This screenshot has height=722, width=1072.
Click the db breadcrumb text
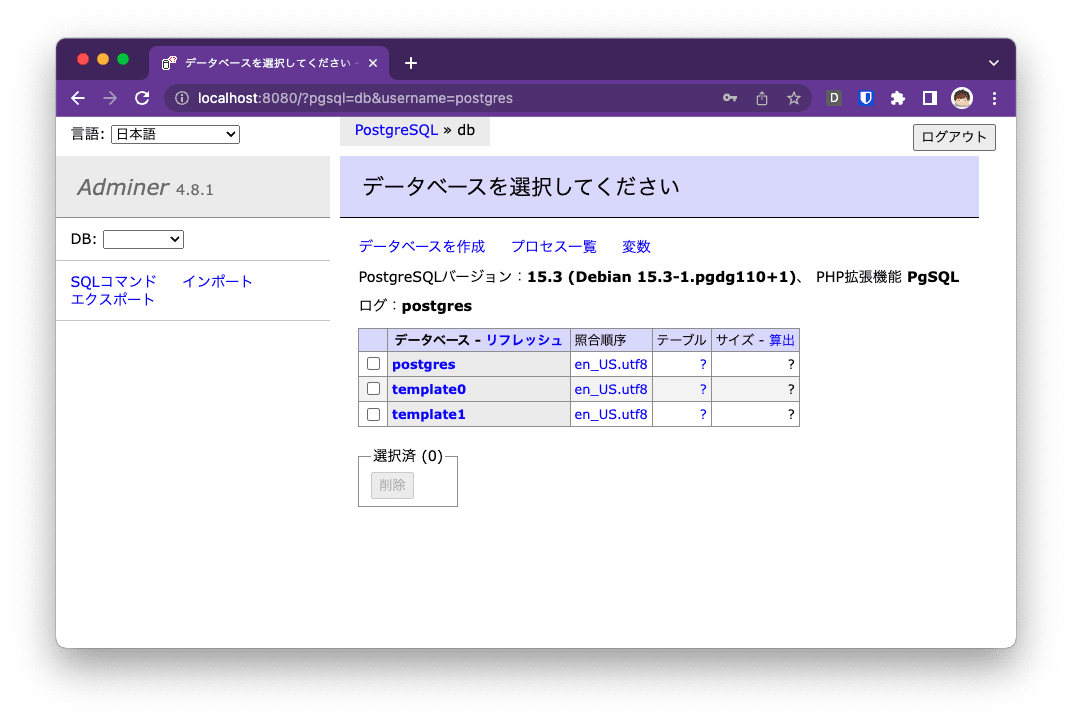click(466, 130)
